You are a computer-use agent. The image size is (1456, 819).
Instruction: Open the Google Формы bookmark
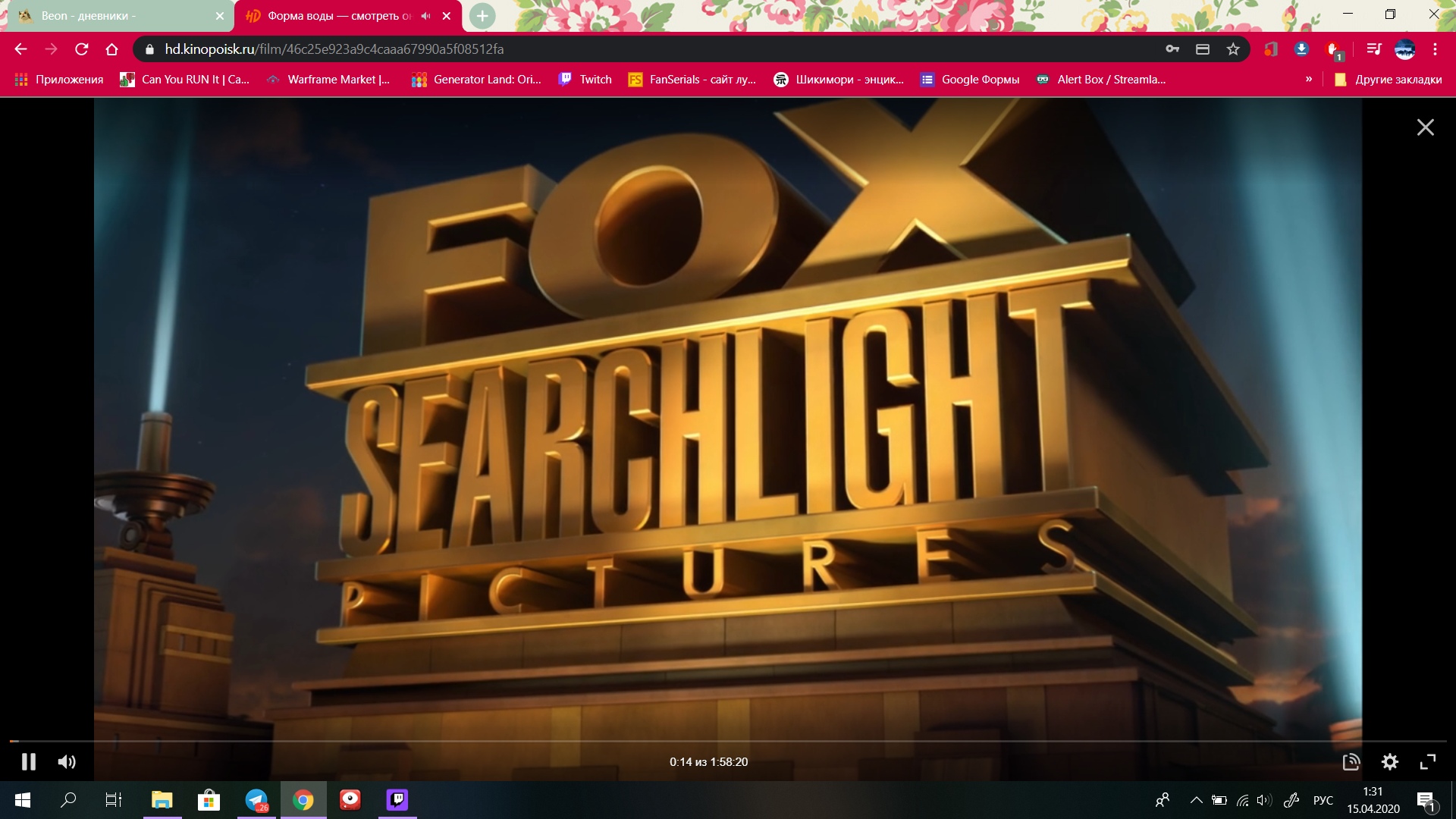click(x=970, y=80)
